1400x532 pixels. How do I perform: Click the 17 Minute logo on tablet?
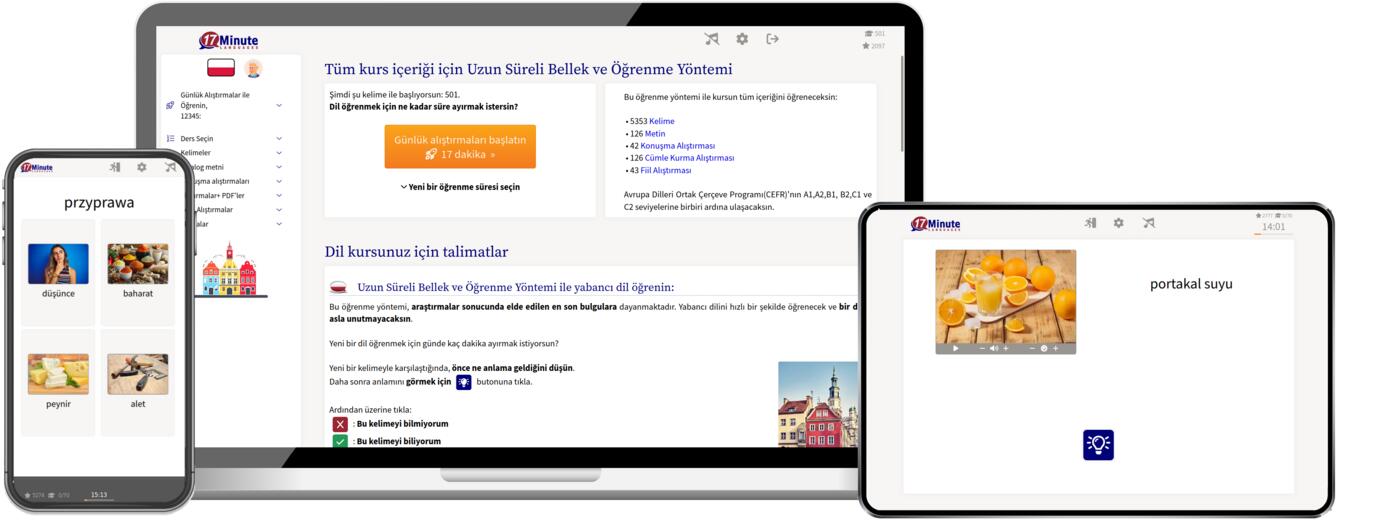tap(935, 224)
